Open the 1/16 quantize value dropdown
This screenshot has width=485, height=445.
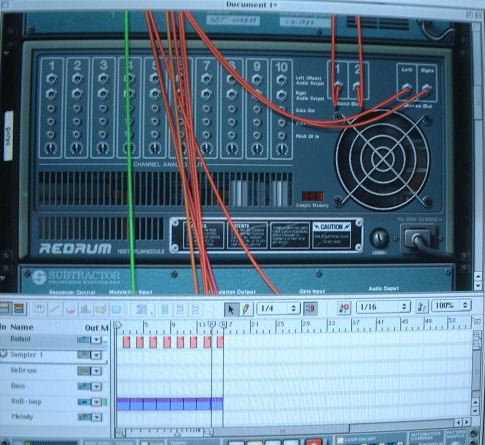coord(383,307)
